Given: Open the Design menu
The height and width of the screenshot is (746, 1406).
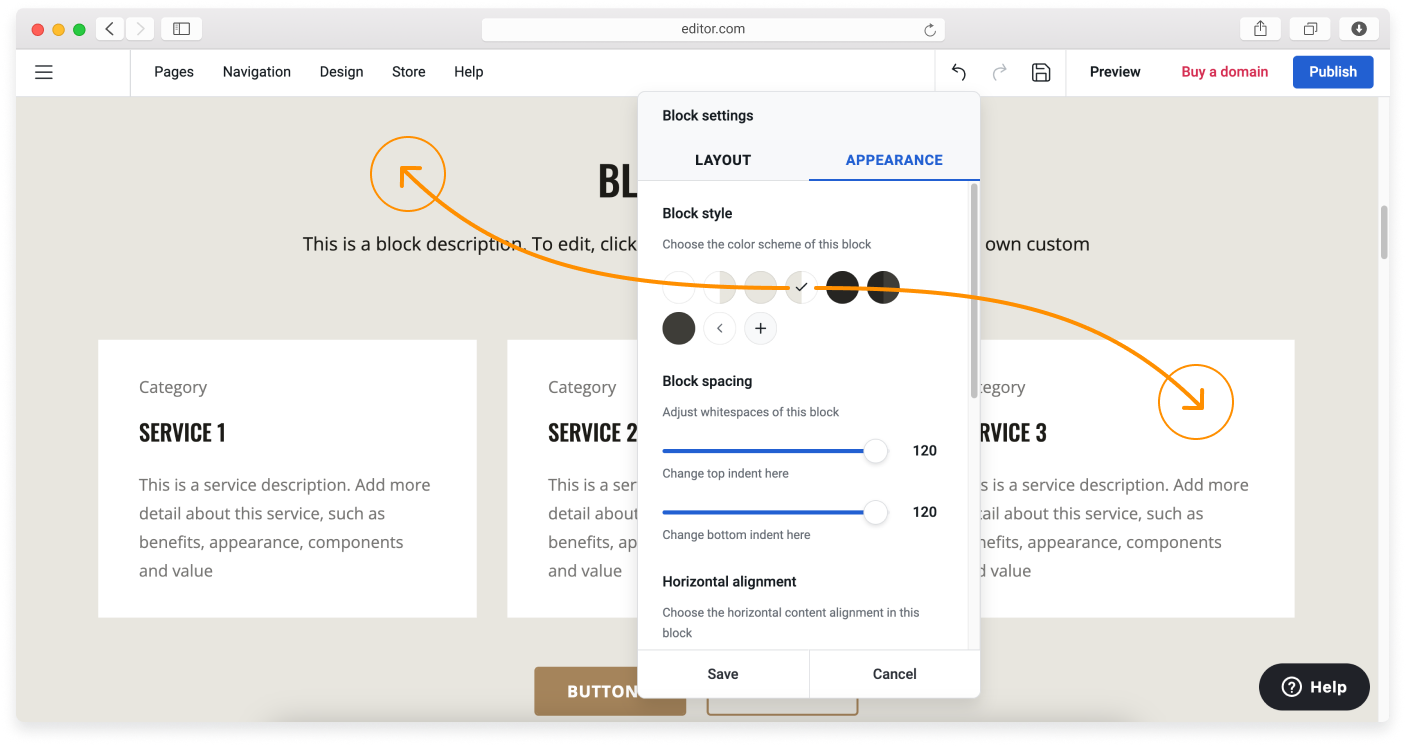Looking at the screenshot, I should click(341, 72).
